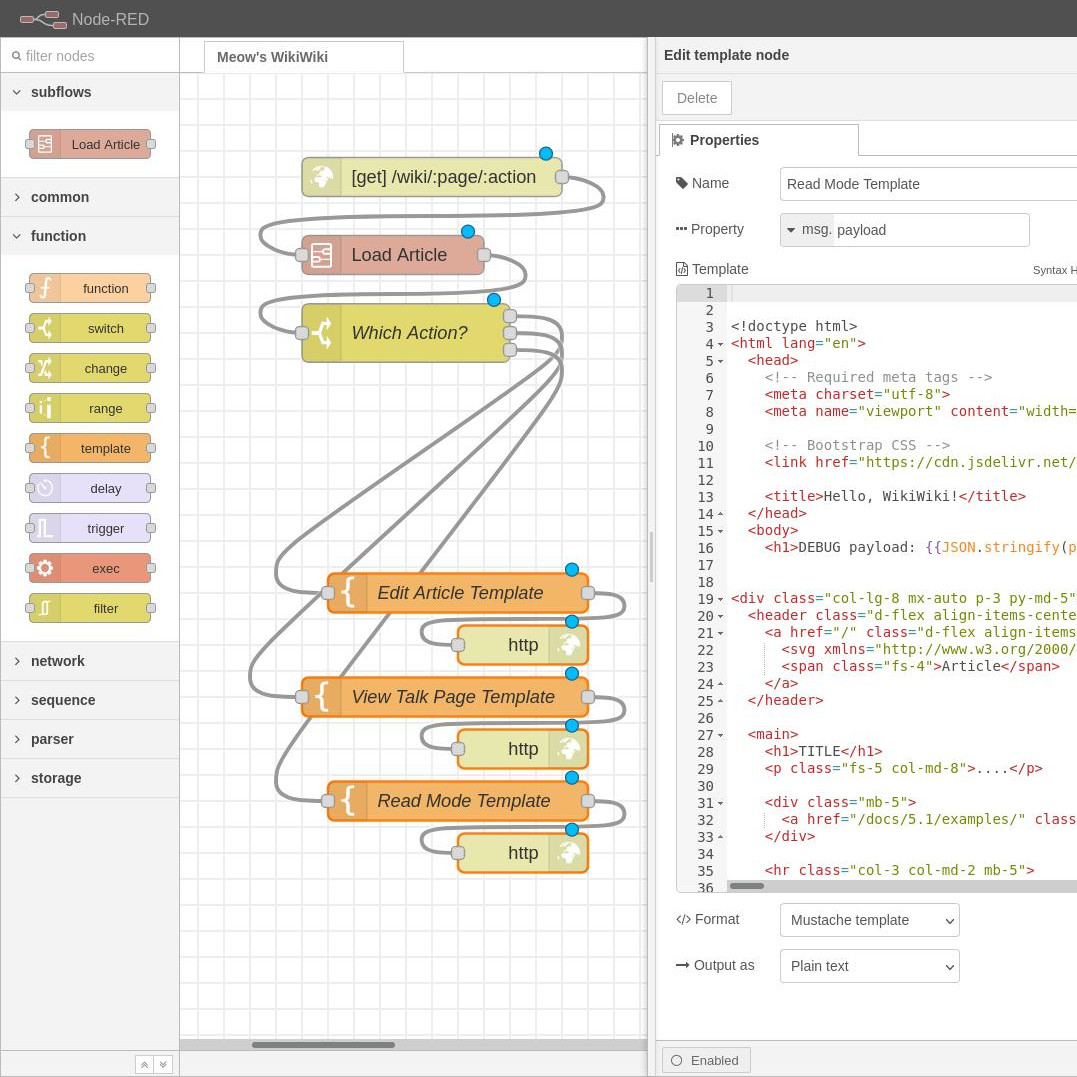Viewport: 1077px width, 1077px height.
Task: Expand the palette down double-chevron button
Action: (163, 1065)
